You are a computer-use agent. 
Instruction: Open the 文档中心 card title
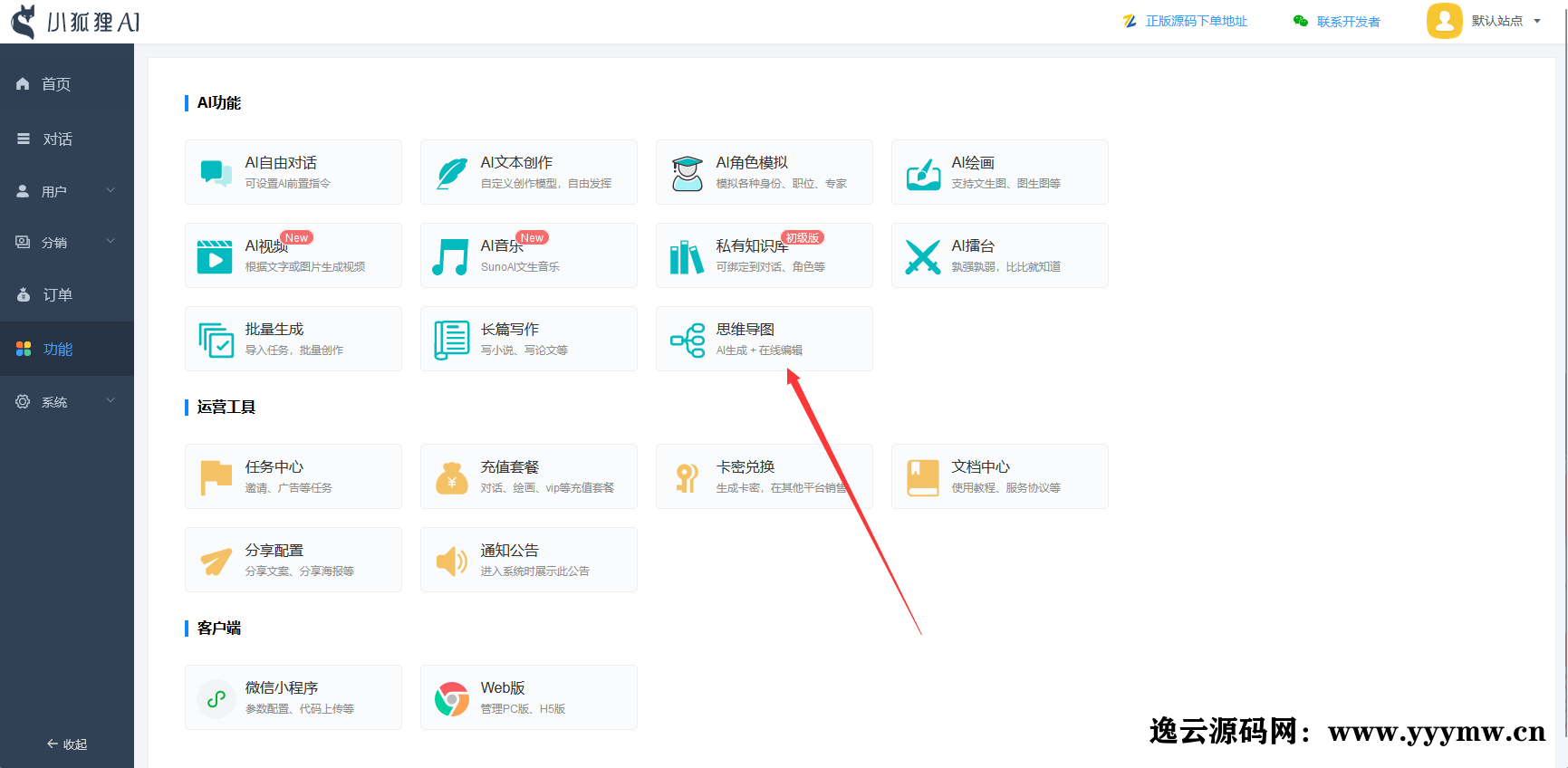[980, 467]
